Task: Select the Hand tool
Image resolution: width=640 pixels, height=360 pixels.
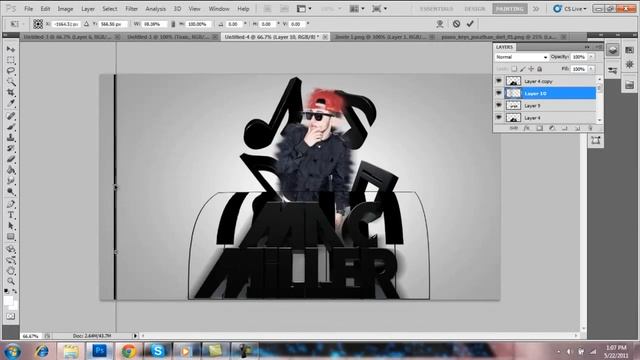Action: pos(11,271)
